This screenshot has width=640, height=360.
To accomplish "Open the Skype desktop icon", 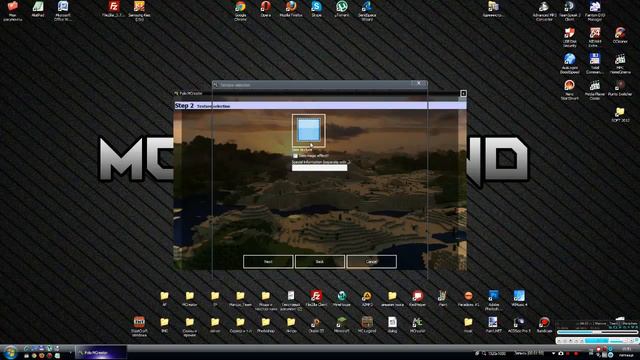I will (x=316, y=9).
